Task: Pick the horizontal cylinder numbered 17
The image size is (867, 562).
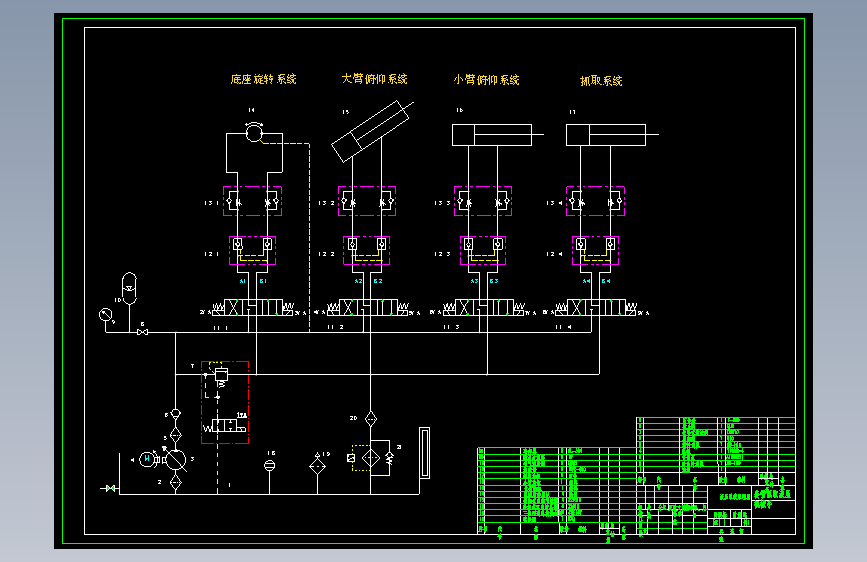Action: click(x=612, y=135)
